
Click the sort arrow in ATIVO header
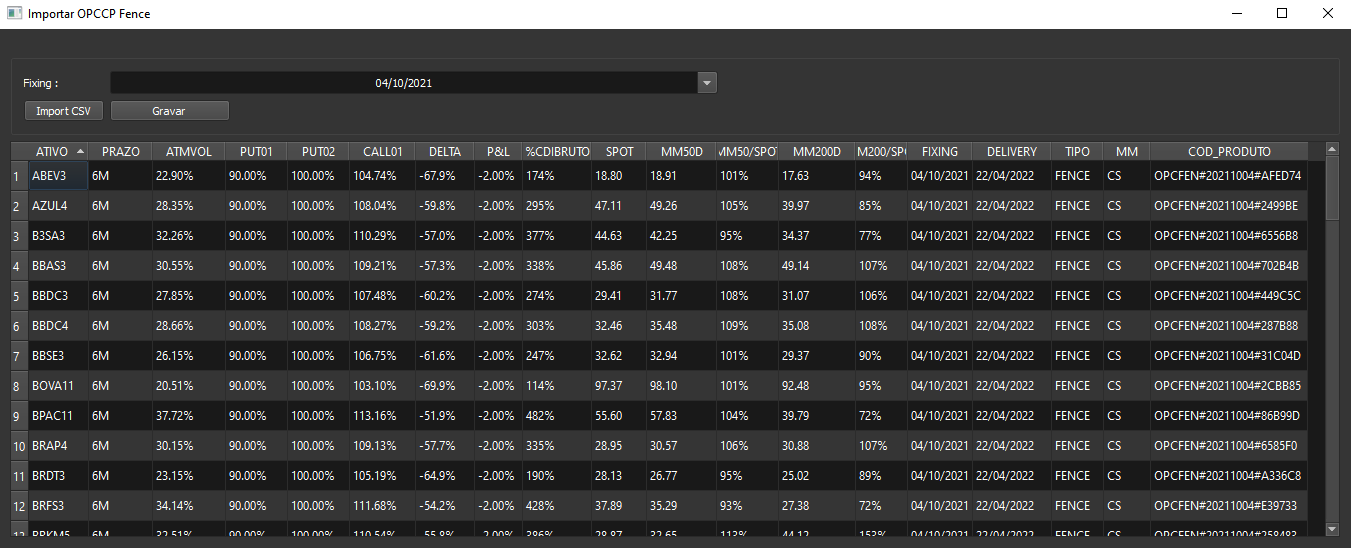pyautogui.click(x=80, y=151)
